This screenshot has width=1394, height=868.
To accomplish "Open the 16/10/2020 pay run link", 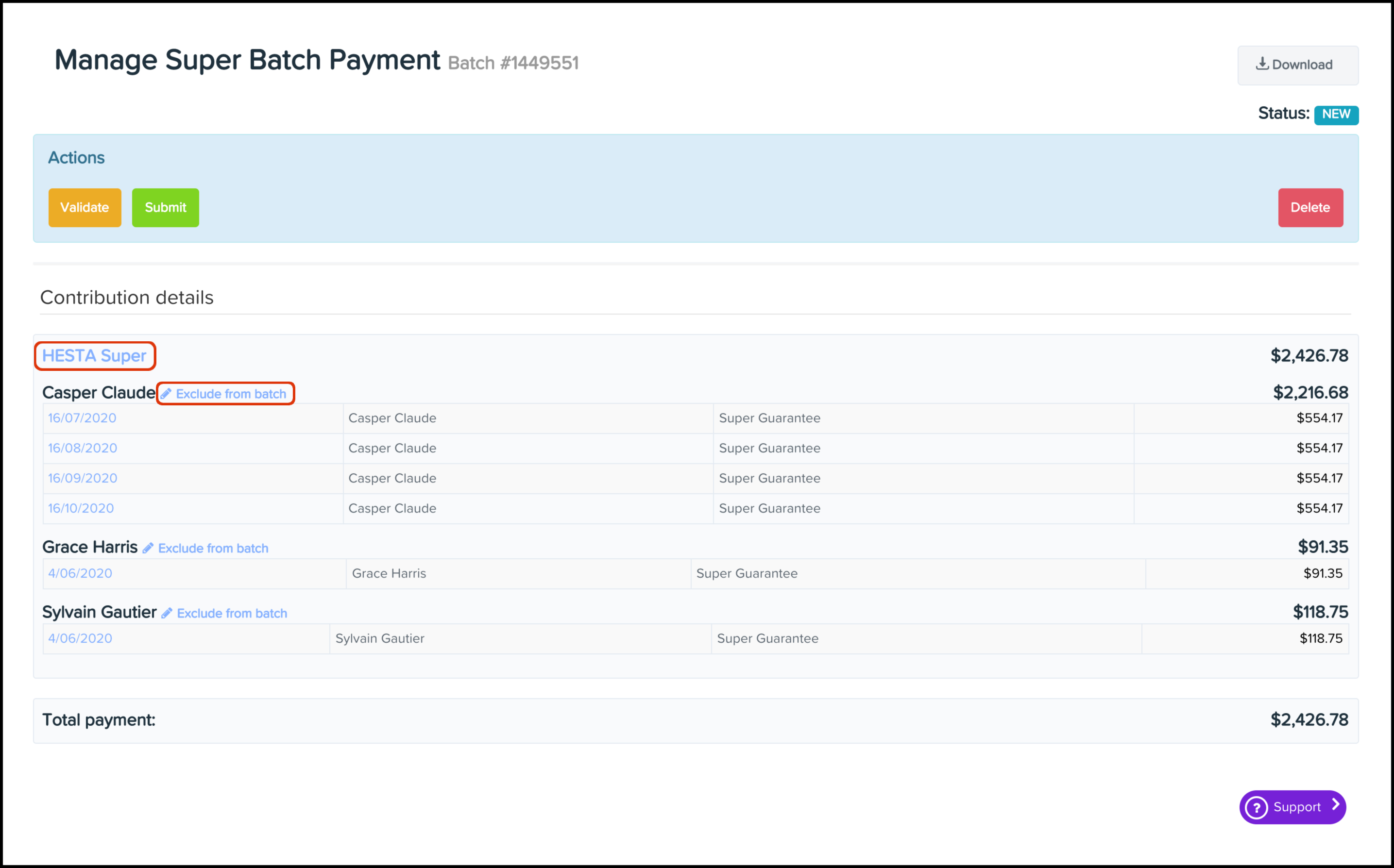I will tap(81, 508).
